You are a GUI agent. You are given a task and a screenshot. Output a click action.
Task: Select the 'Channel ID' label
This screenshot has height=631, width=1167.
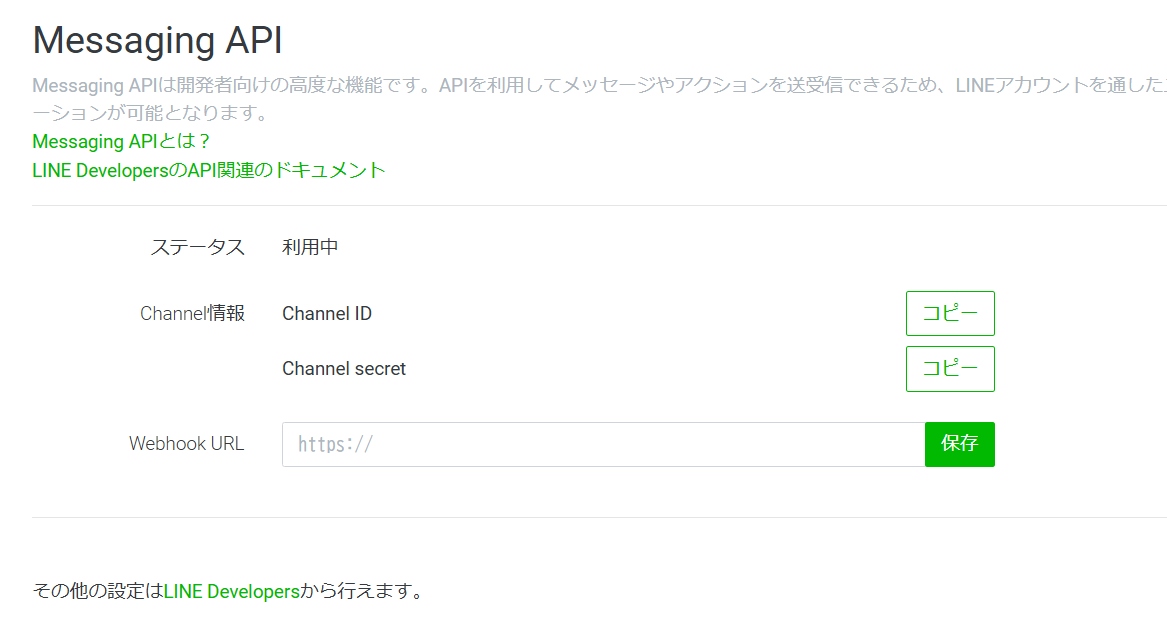[327, 314]
